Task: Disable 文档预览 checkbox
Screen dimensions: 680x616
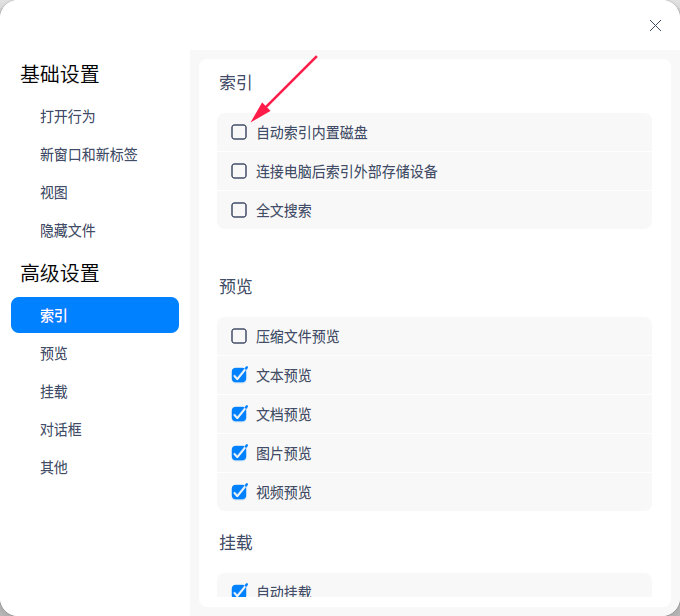Action: click(239, 414)
